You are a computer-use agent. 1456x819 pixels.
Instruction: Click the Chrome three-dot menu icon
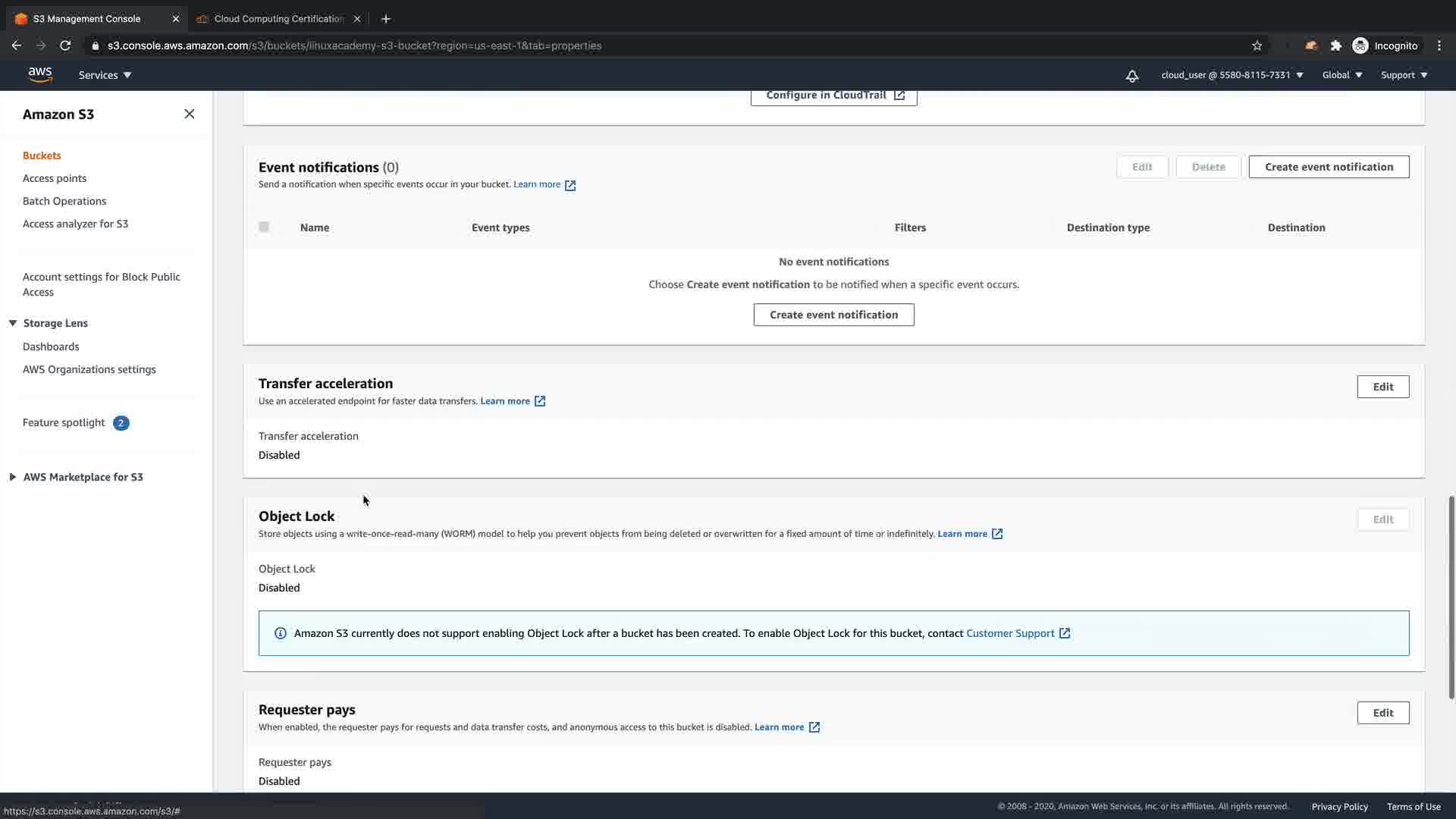[x=1439, y=45]
